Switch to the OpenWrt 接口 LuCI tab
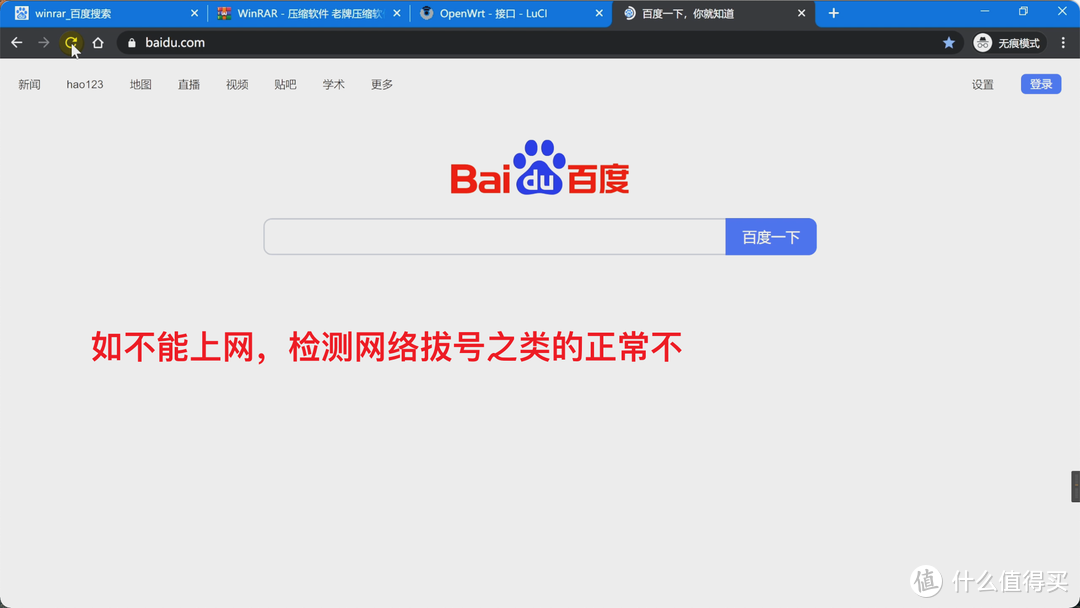1080x608 pixels. pyautogui.click(x=510, y=13)
